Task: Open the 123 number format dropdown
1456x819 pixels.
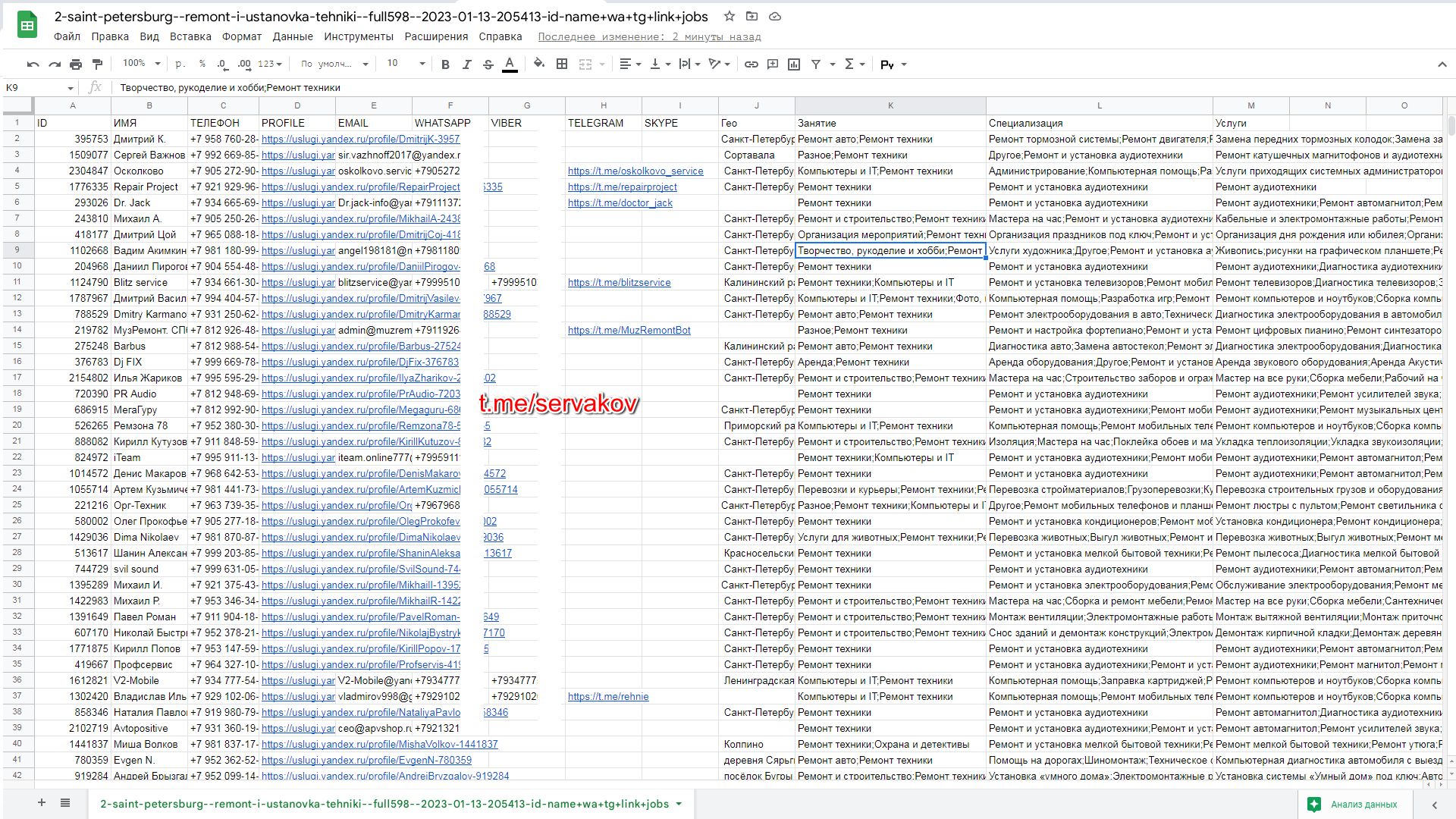Action: [x=270, y=64]
